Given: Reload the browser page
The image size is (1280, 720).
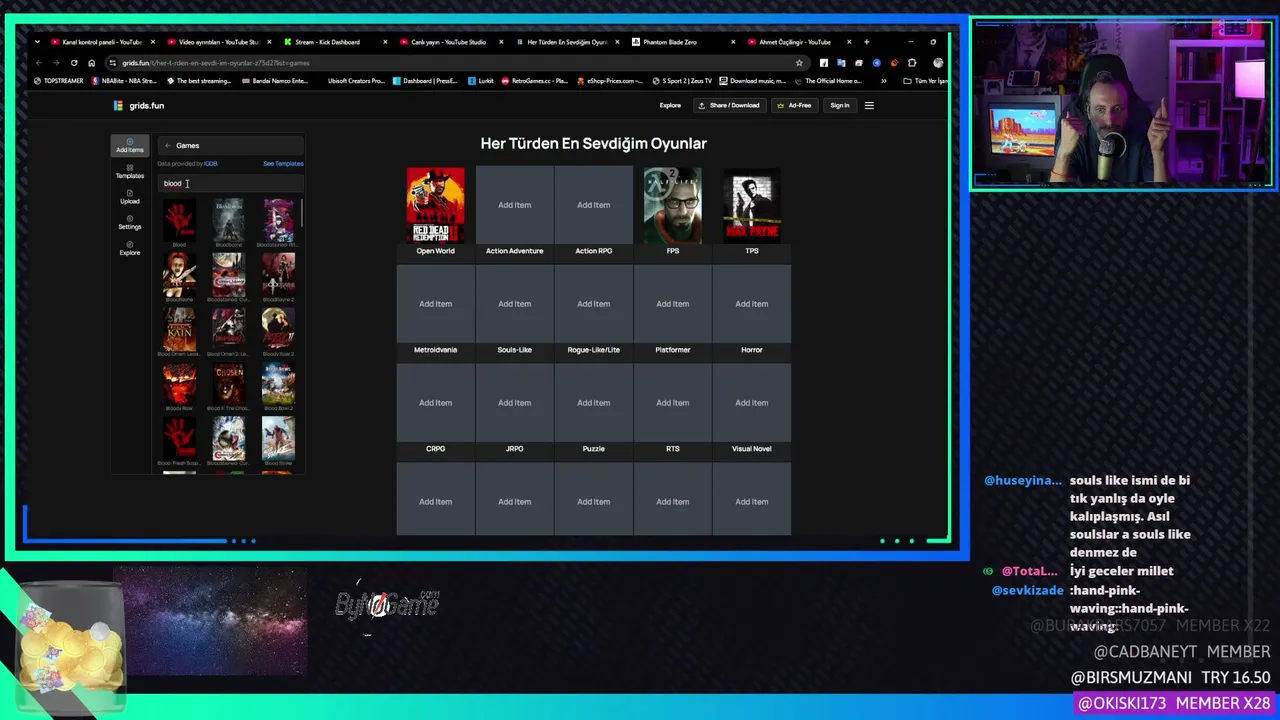Looking at the screenshot, I should [74, 63].
